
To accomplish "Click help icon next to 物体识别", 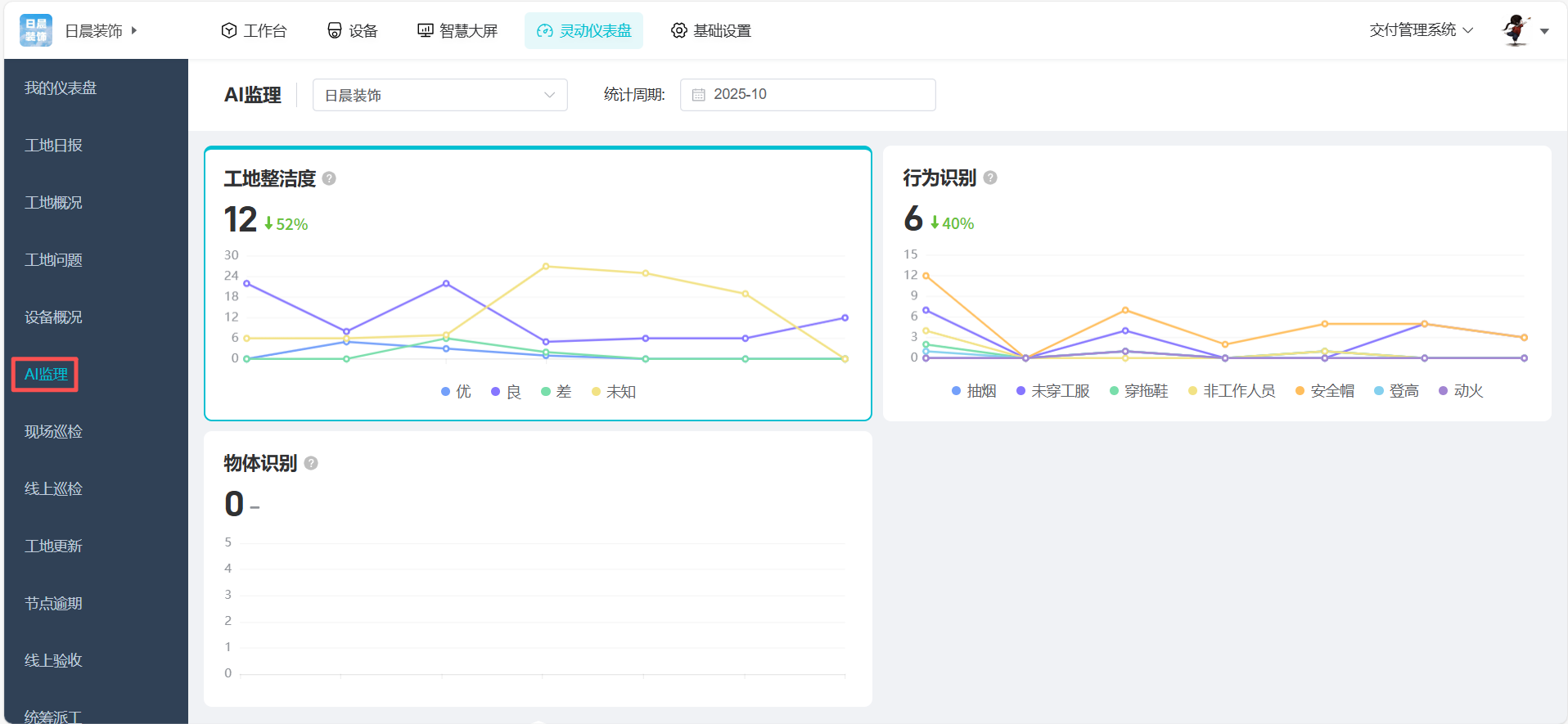I will (311, 463).
